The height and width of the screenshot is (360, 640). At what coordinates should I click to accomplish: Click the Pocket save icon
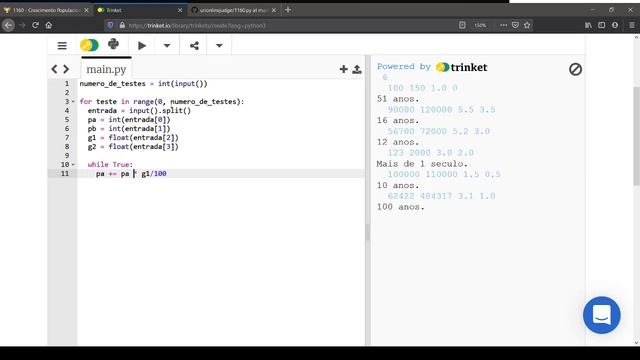515,25
